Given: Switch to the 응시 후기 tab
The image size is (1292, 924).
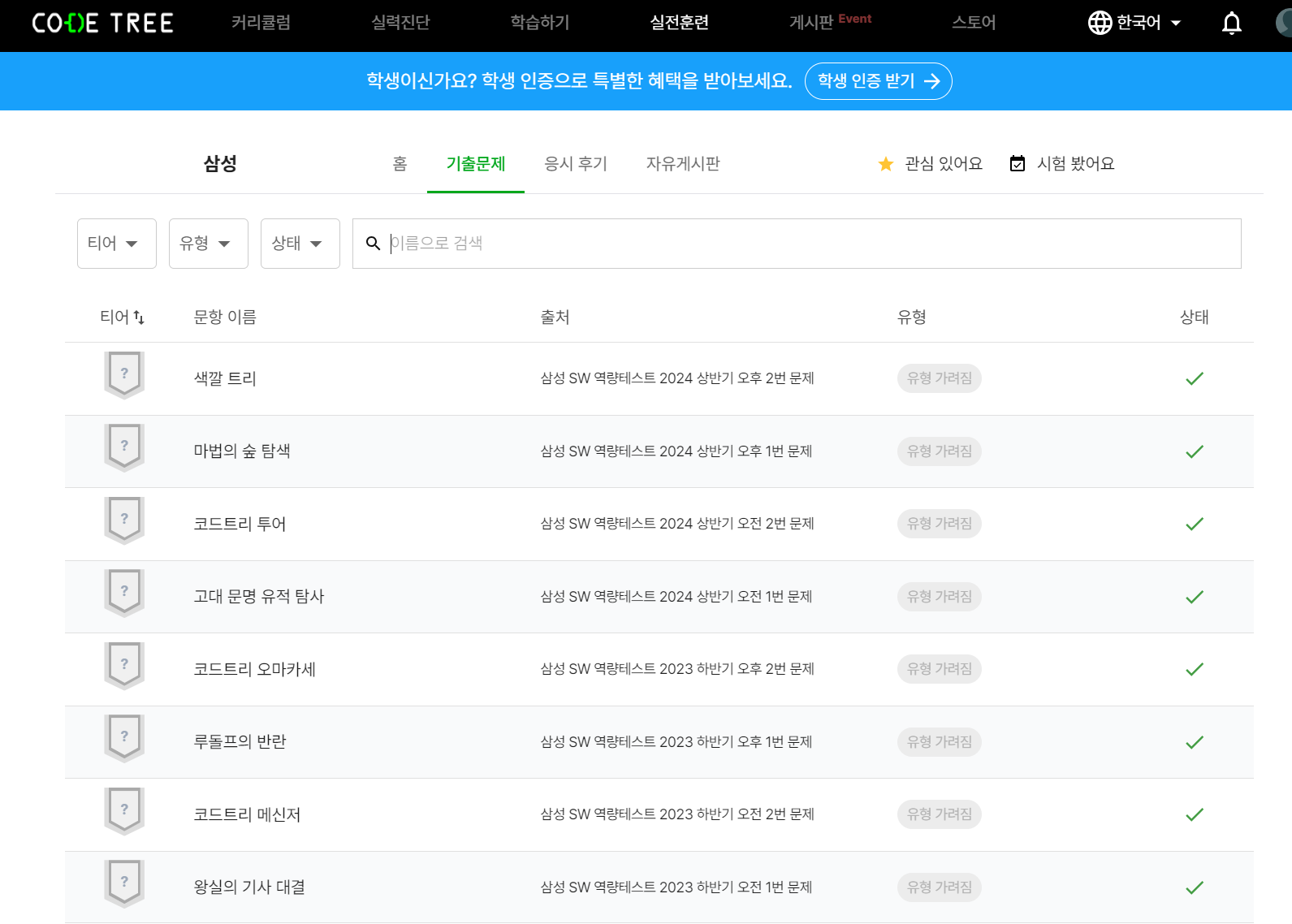Looking at the screenshot, I should (x=576, y=164).
